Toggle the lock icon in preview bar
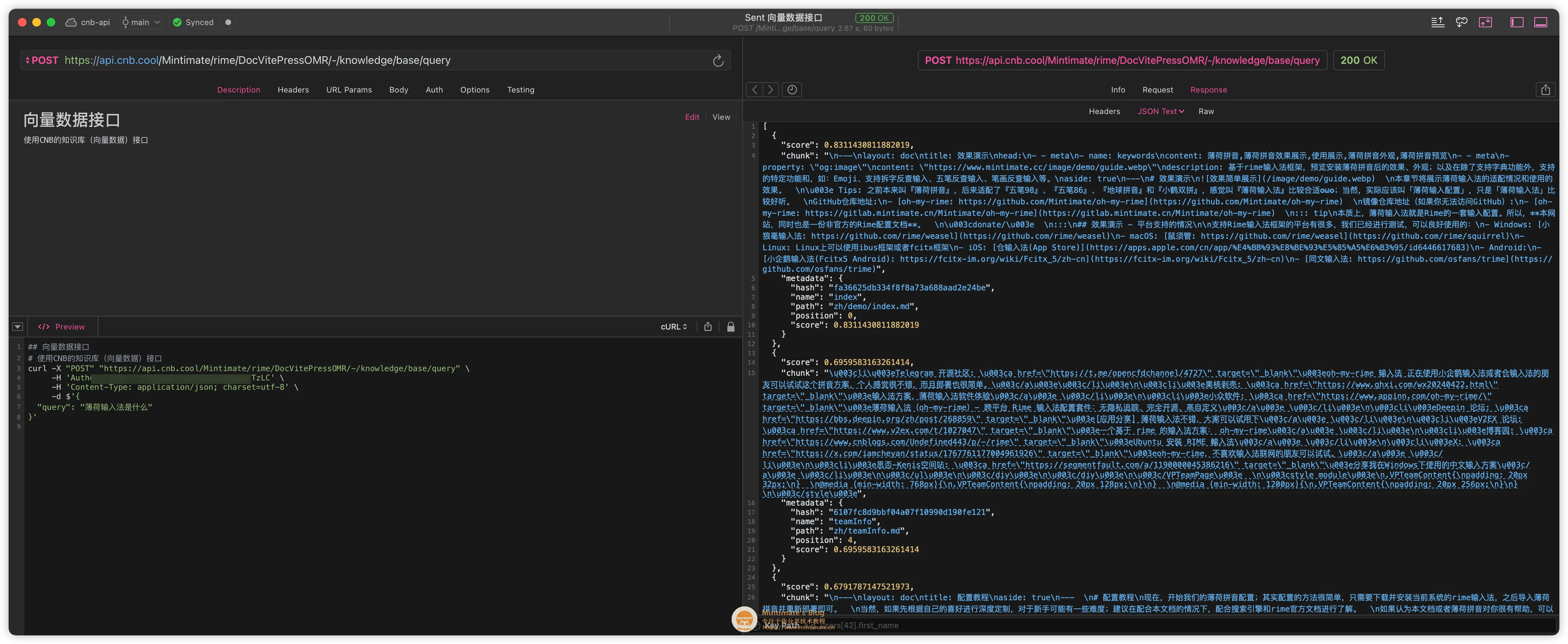The image size is (1568, 644). pyautogui.click(x=731, y=327)
